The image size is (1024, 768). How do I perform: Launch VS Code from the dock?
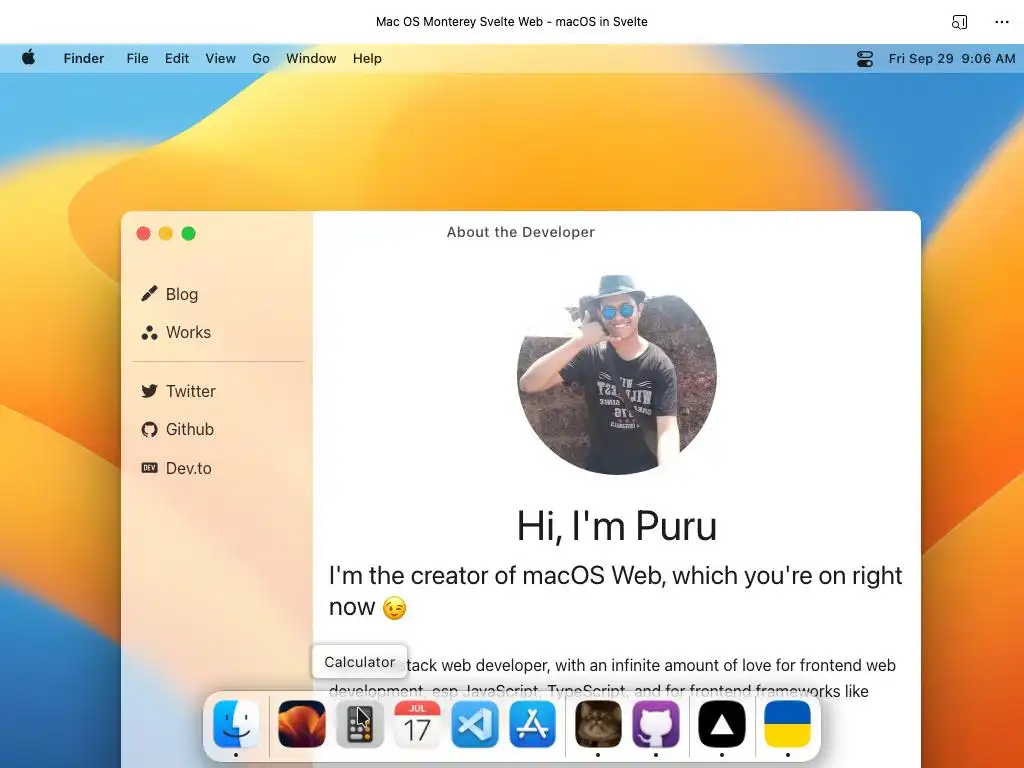click(x=475, y=724)
